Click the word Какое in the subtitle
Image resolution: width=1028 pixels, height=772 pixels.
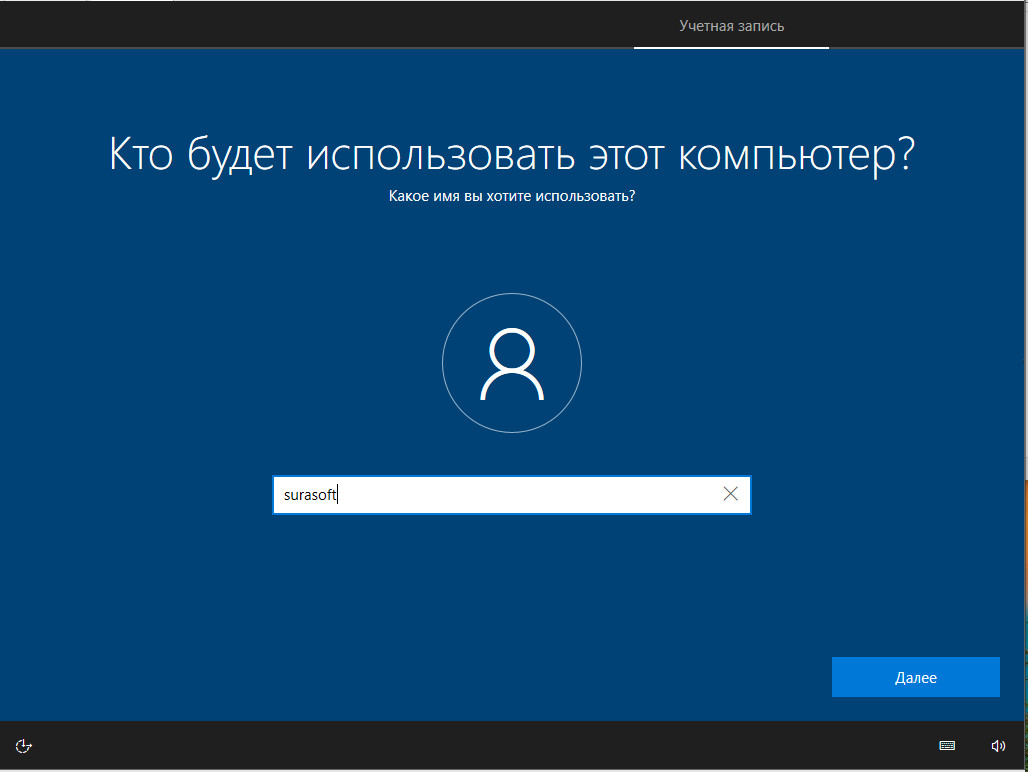pos(408,196)
